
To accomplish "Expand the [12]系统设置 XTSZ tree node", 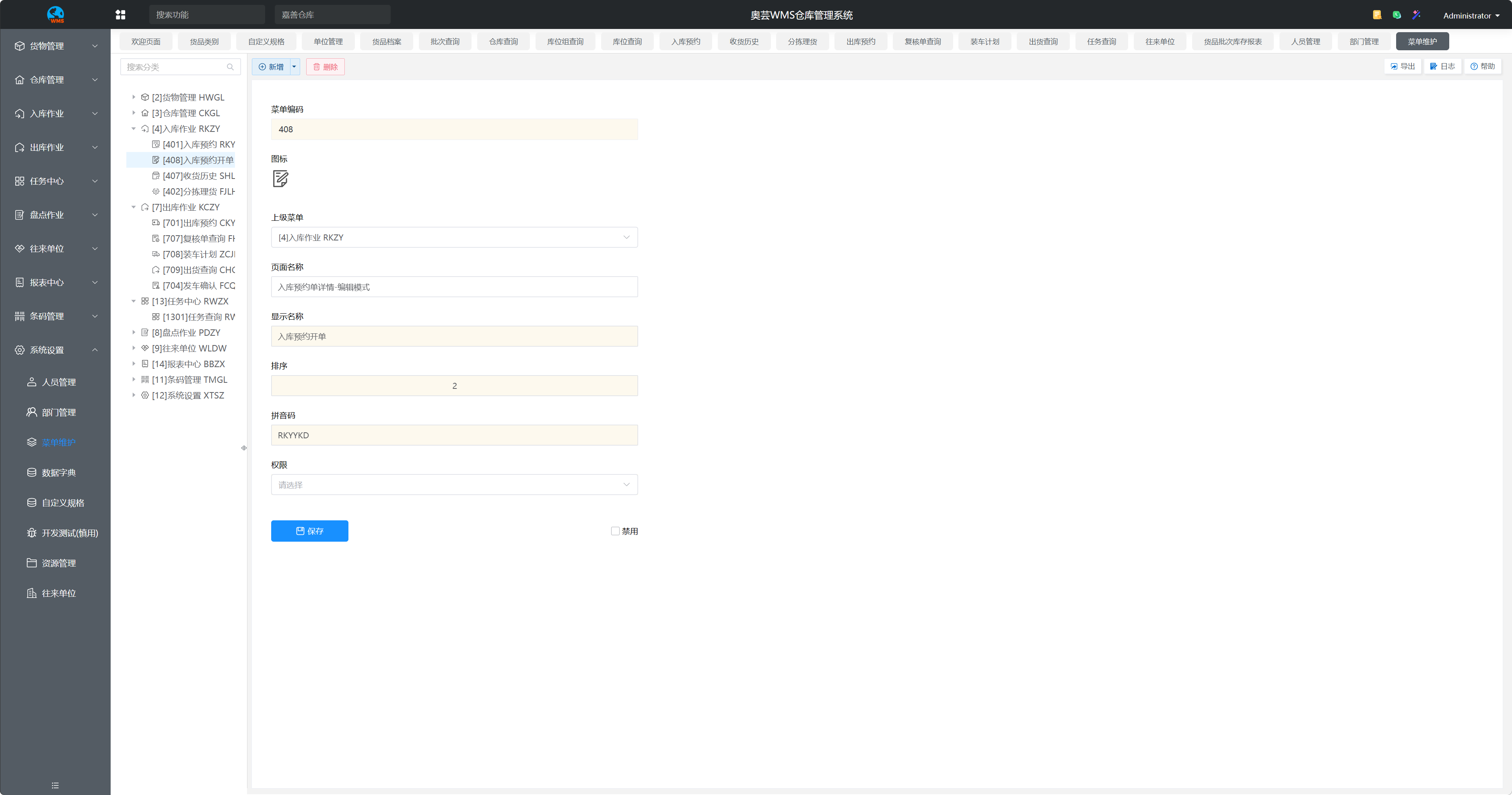I will [x=134, y=395].
